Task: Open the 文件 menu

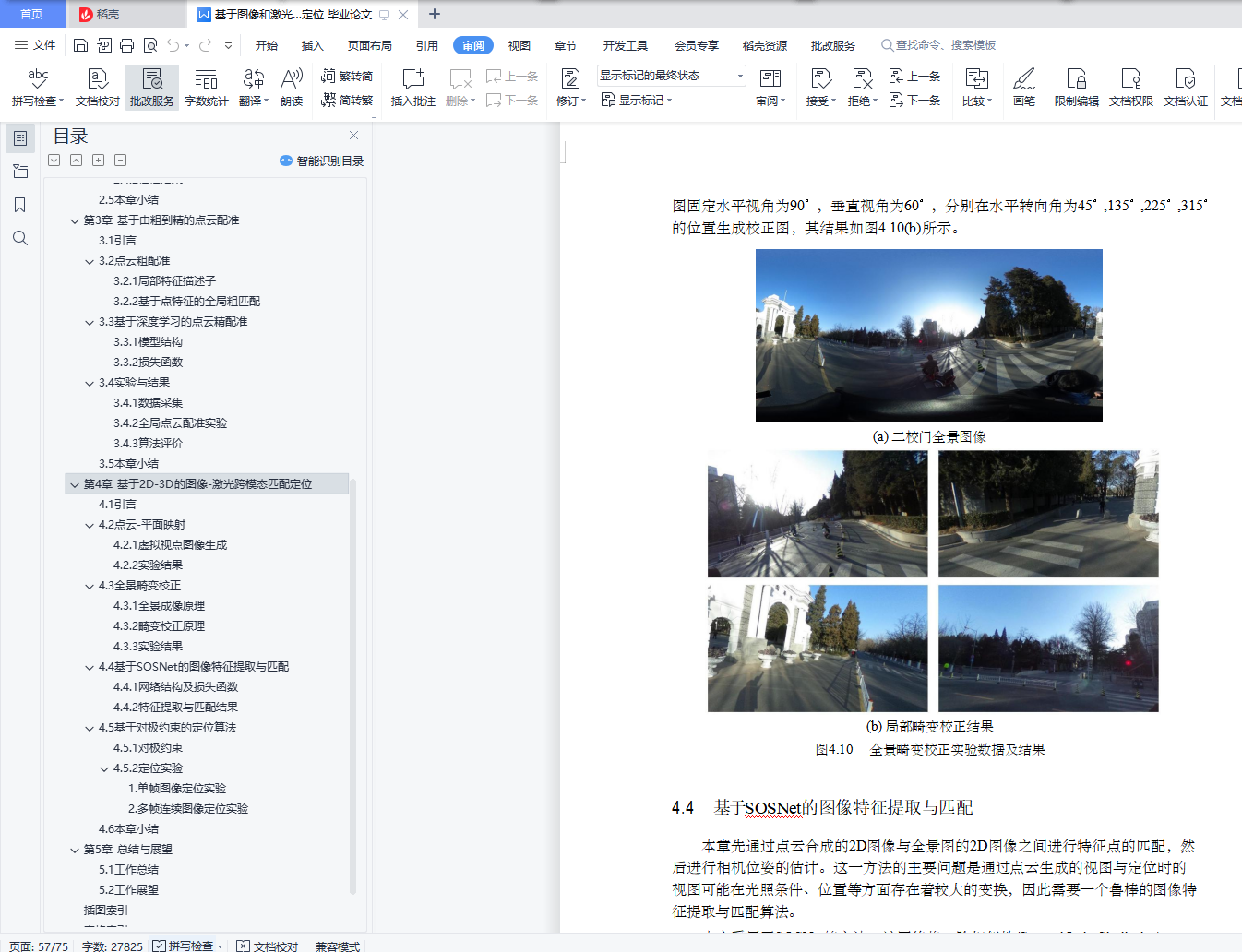Action: pos(35,45)
